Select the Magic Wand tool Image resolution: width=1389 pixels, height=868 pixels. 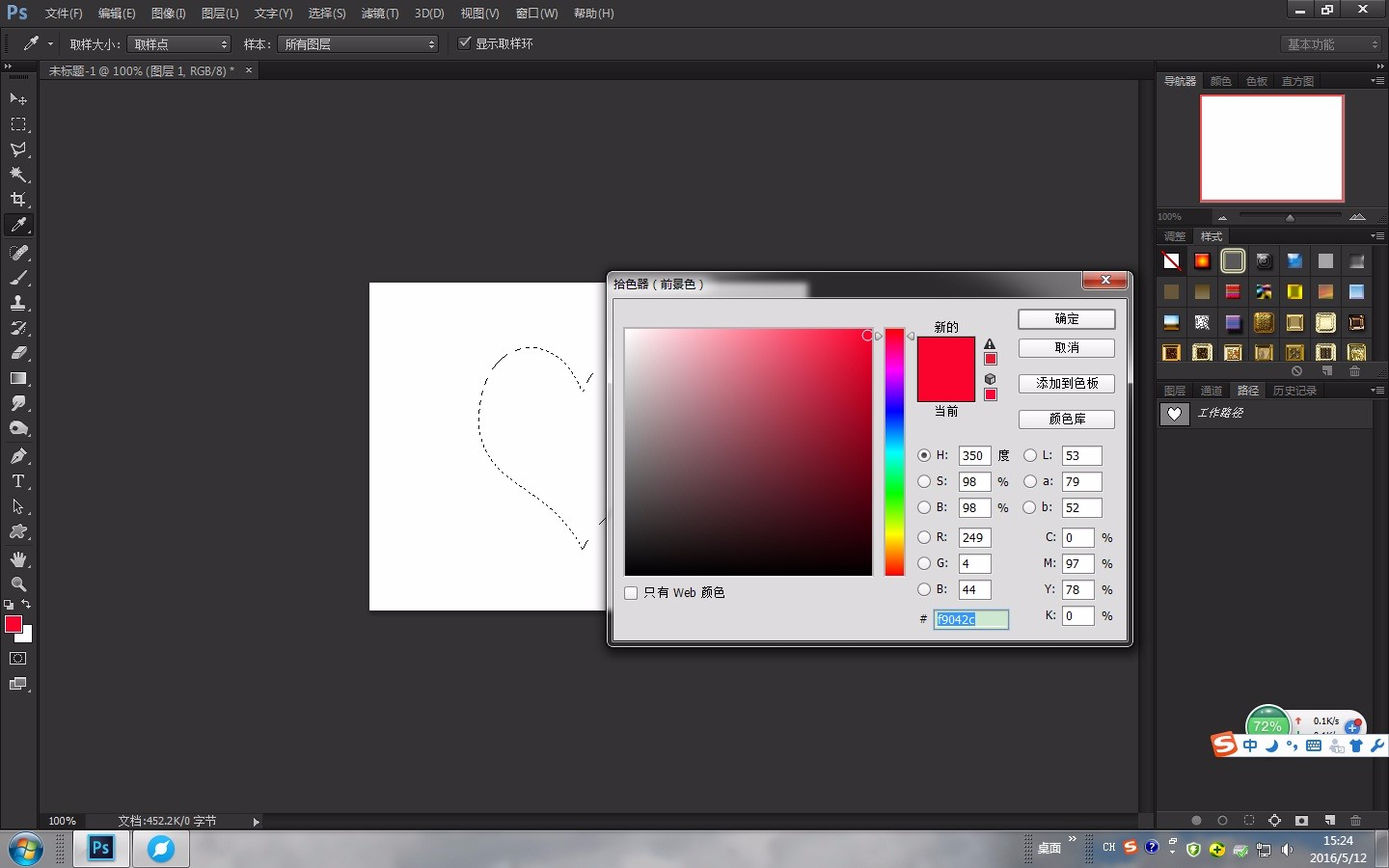point(18,175)
